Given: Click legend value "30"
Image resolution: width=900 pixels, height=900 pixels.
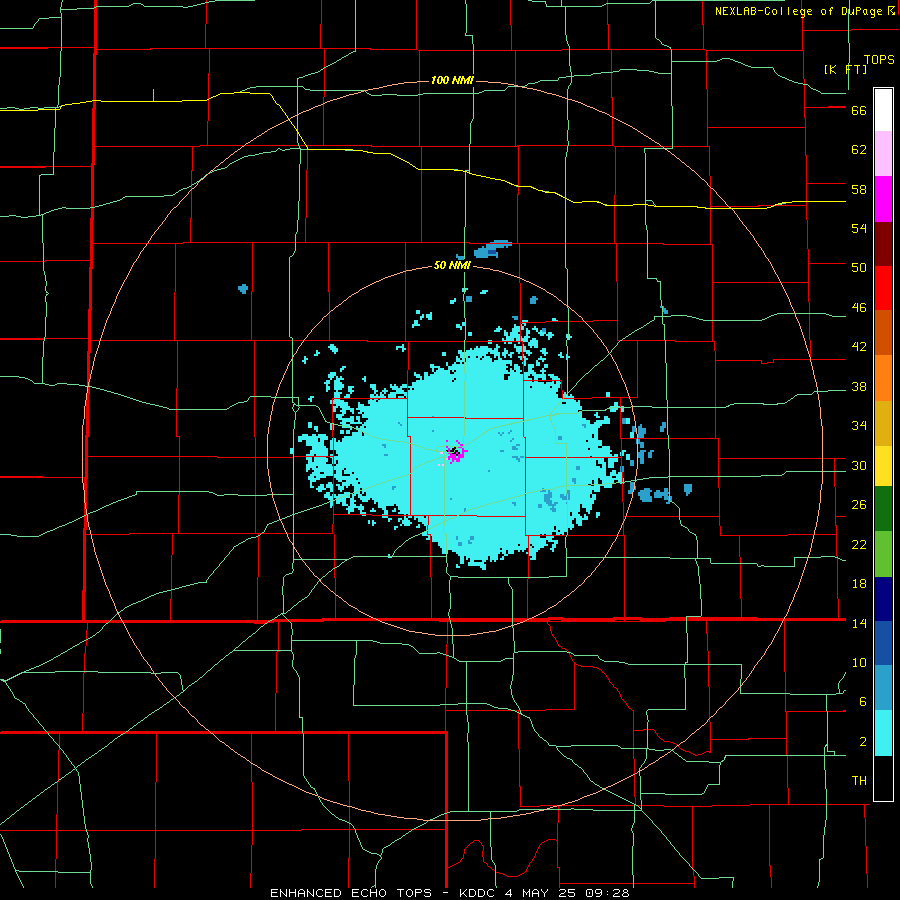Looking at the screenshot, I should point(859,465).
